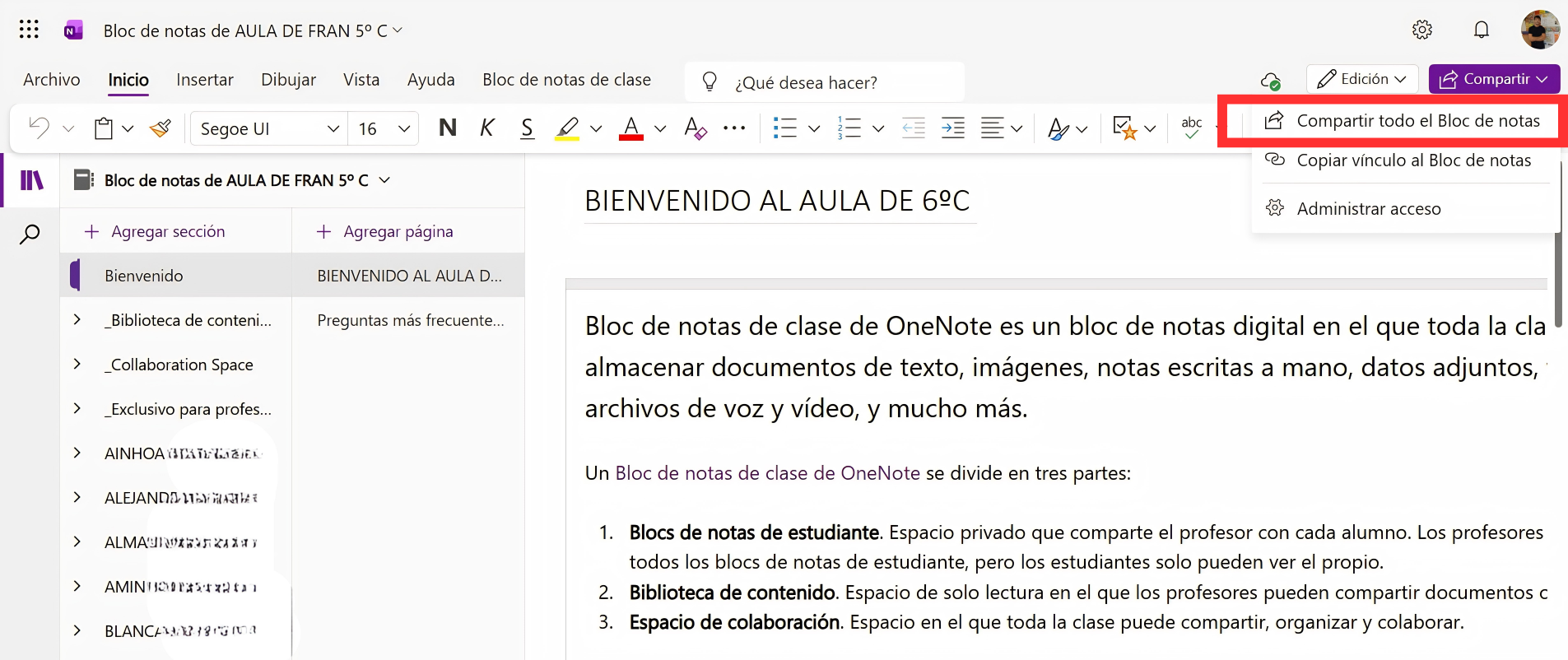The width and height of the screenshot is (1568, 660).
Task: Choose Compartir todo el Bloc de notas
Action: pos(1403,121)
